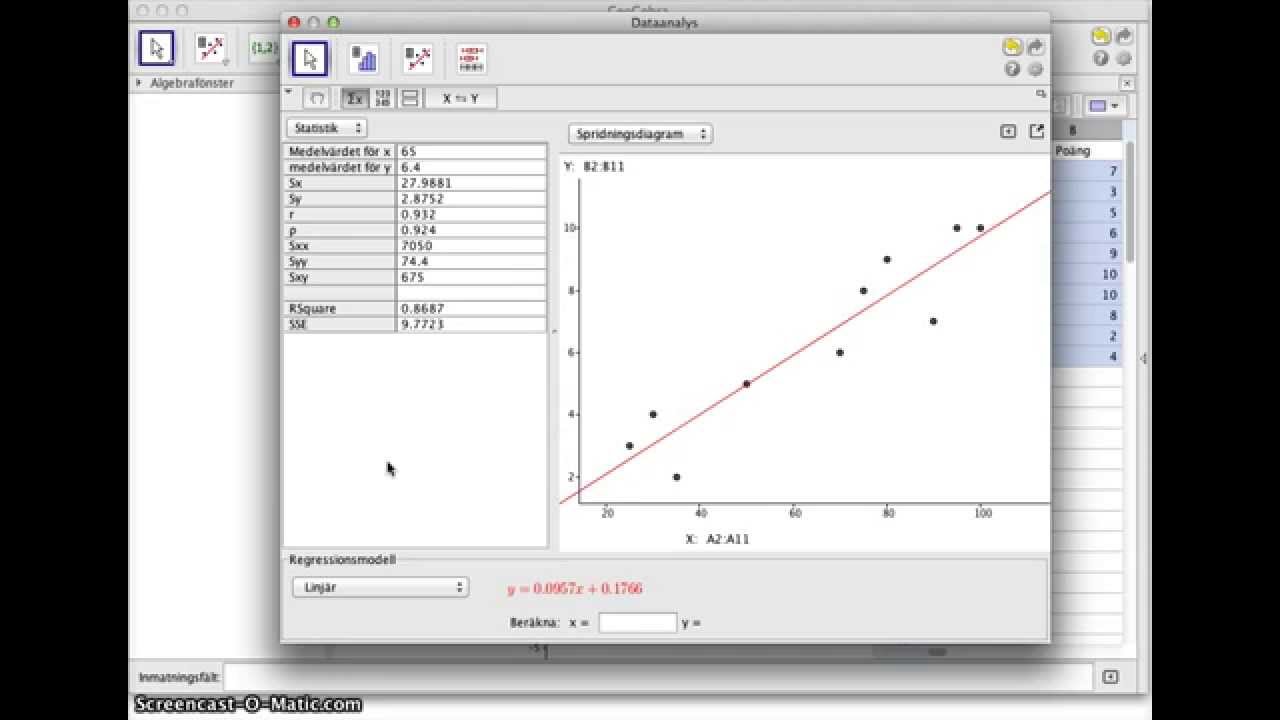Viewport: 1280px width, 720px height.
Task: Collapse the statistics panel divider arrow
Action: pos(554,330)
